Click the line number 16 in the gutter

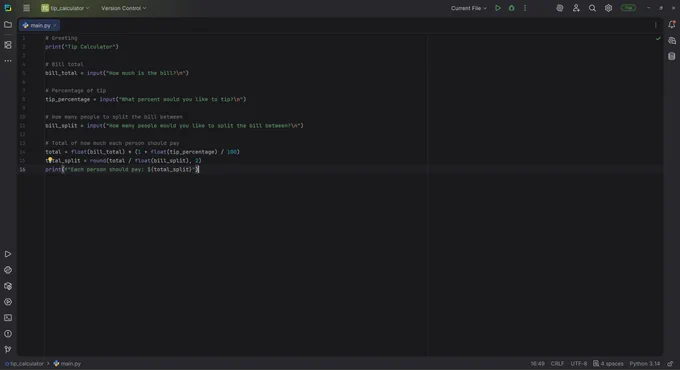(22, 169)
